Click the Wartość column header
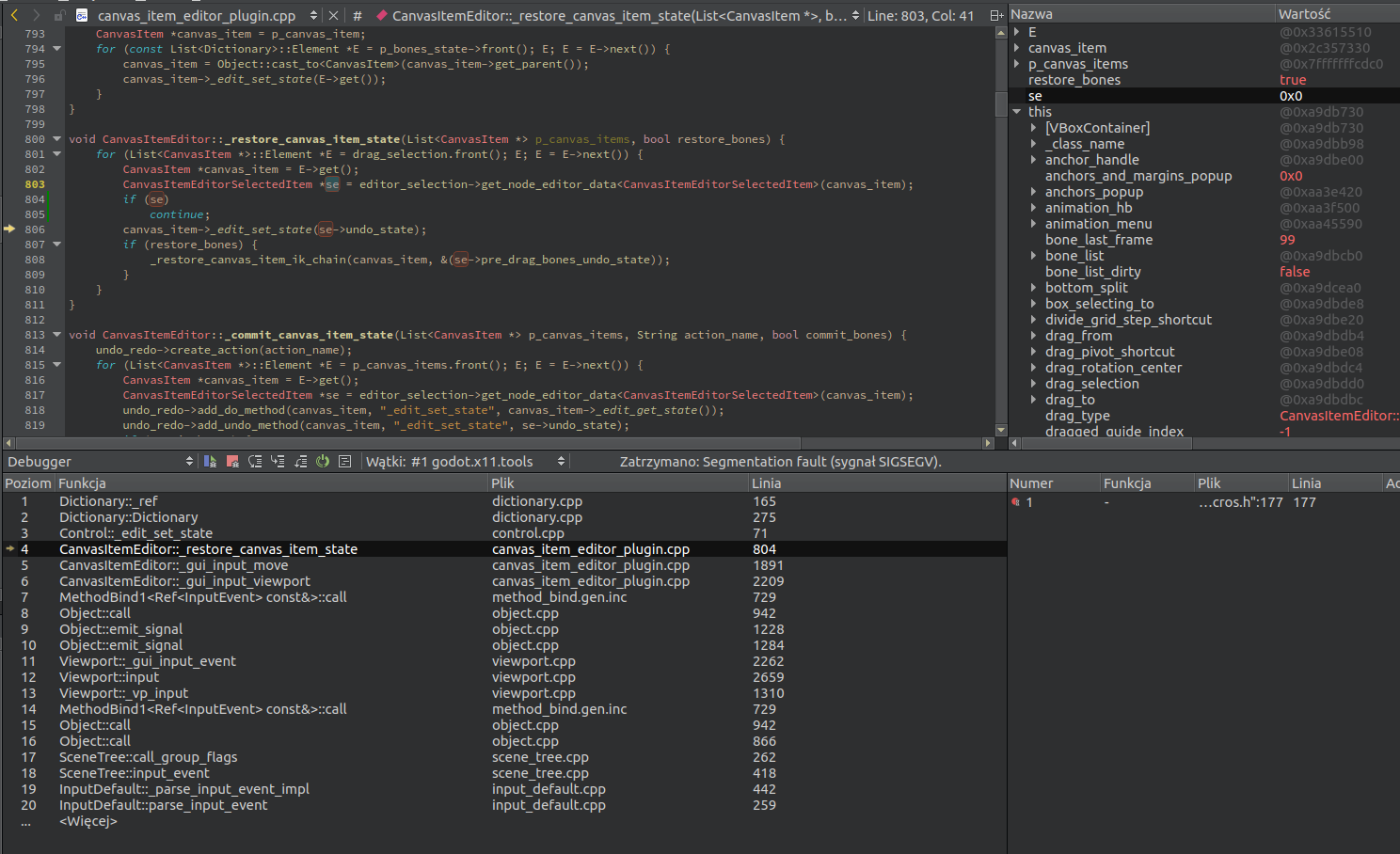Screen dimensions: 1400x854 click(x=1338, y=14)
